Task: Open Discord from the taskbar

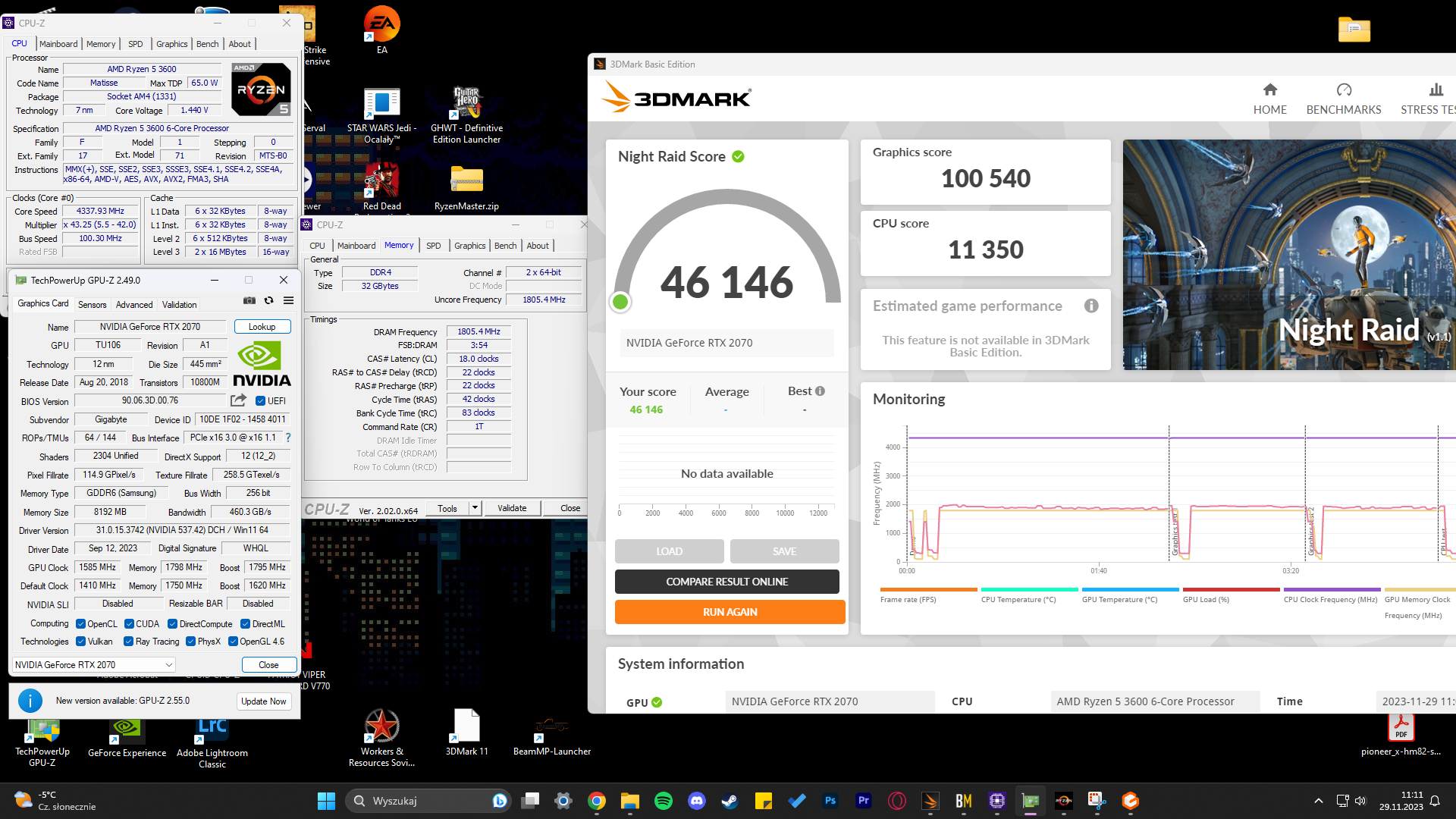Action: click(696, 801)
